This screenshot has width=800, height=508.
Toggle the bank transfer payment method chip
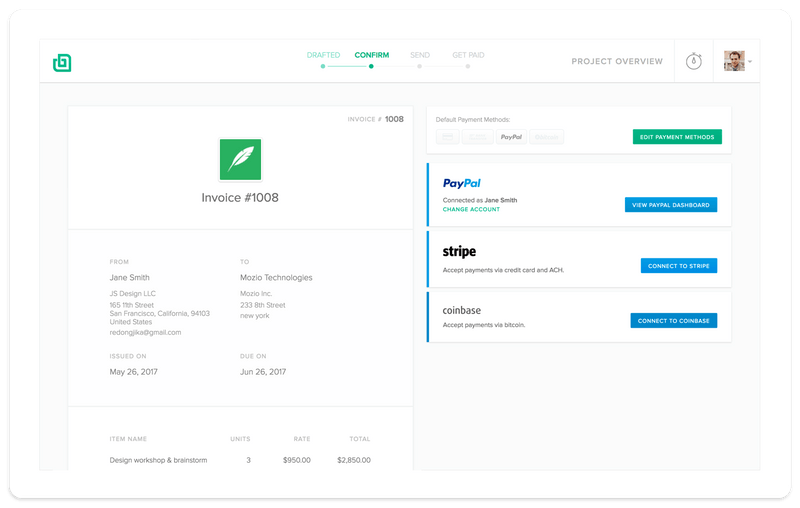click(x=478, y=137)
